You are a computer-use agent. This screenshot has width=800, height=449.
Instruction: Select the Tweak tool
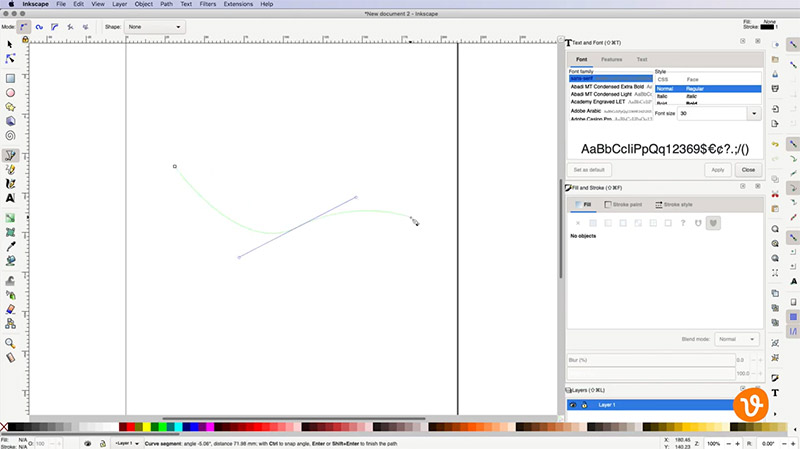(10, 281)
